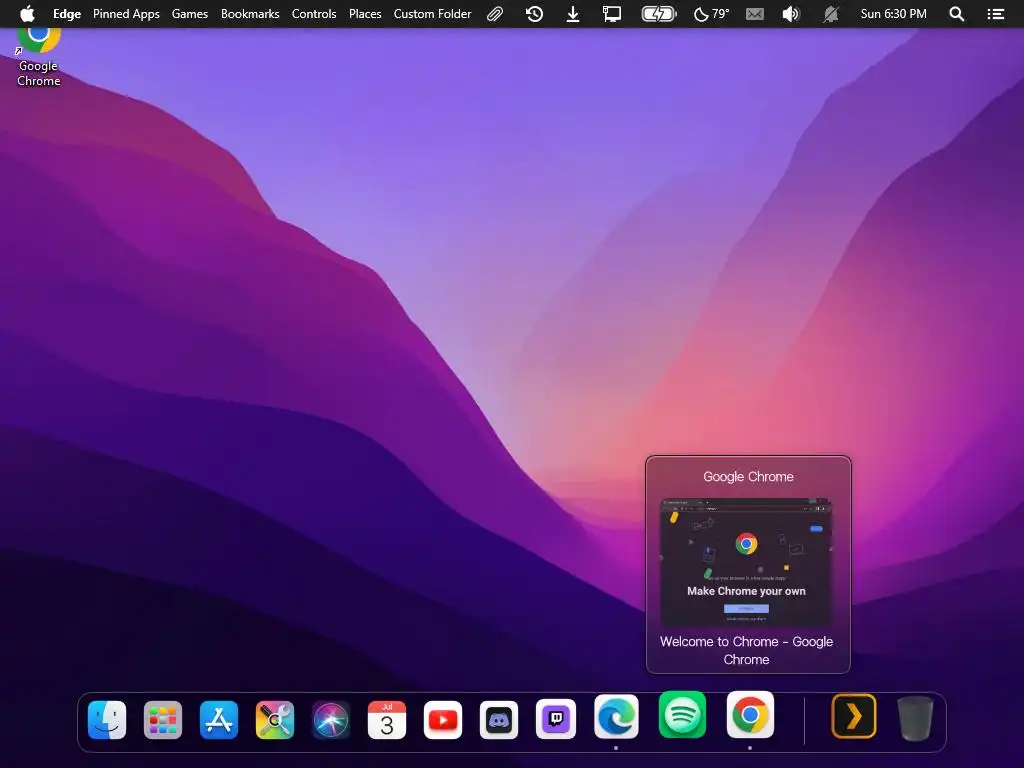This screenshot has width=1024, height=768.
Task: Open the Places menu
Action: click(365, 14)
